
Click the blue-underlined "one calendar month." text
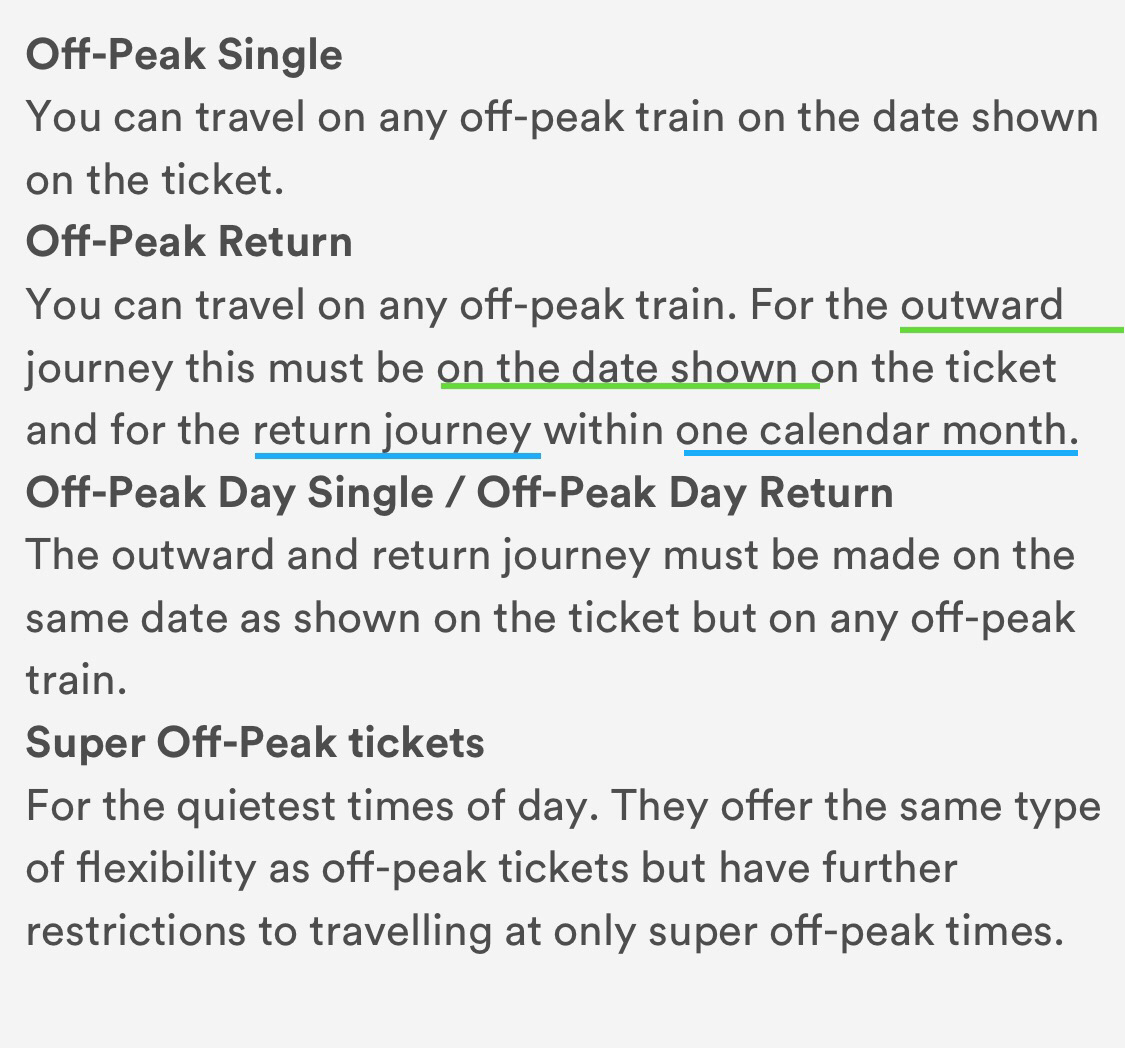[877, 431]
